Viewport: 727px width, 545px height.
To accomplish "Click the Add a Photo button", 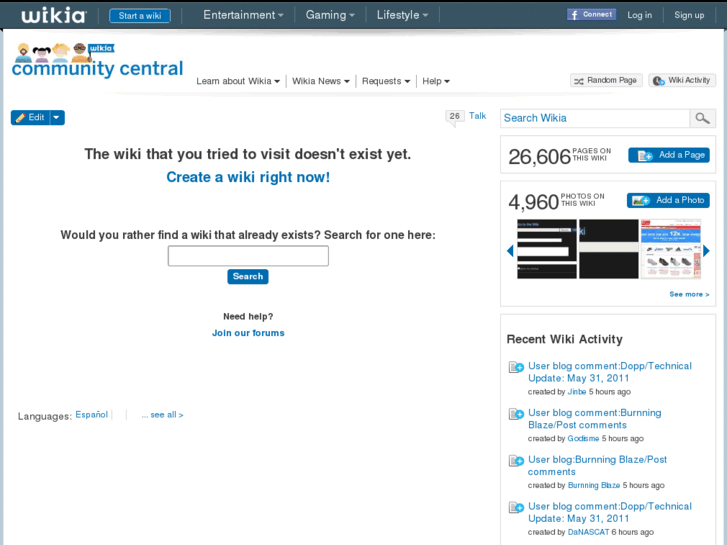I will pyautogui.click(x=668, y=200).
